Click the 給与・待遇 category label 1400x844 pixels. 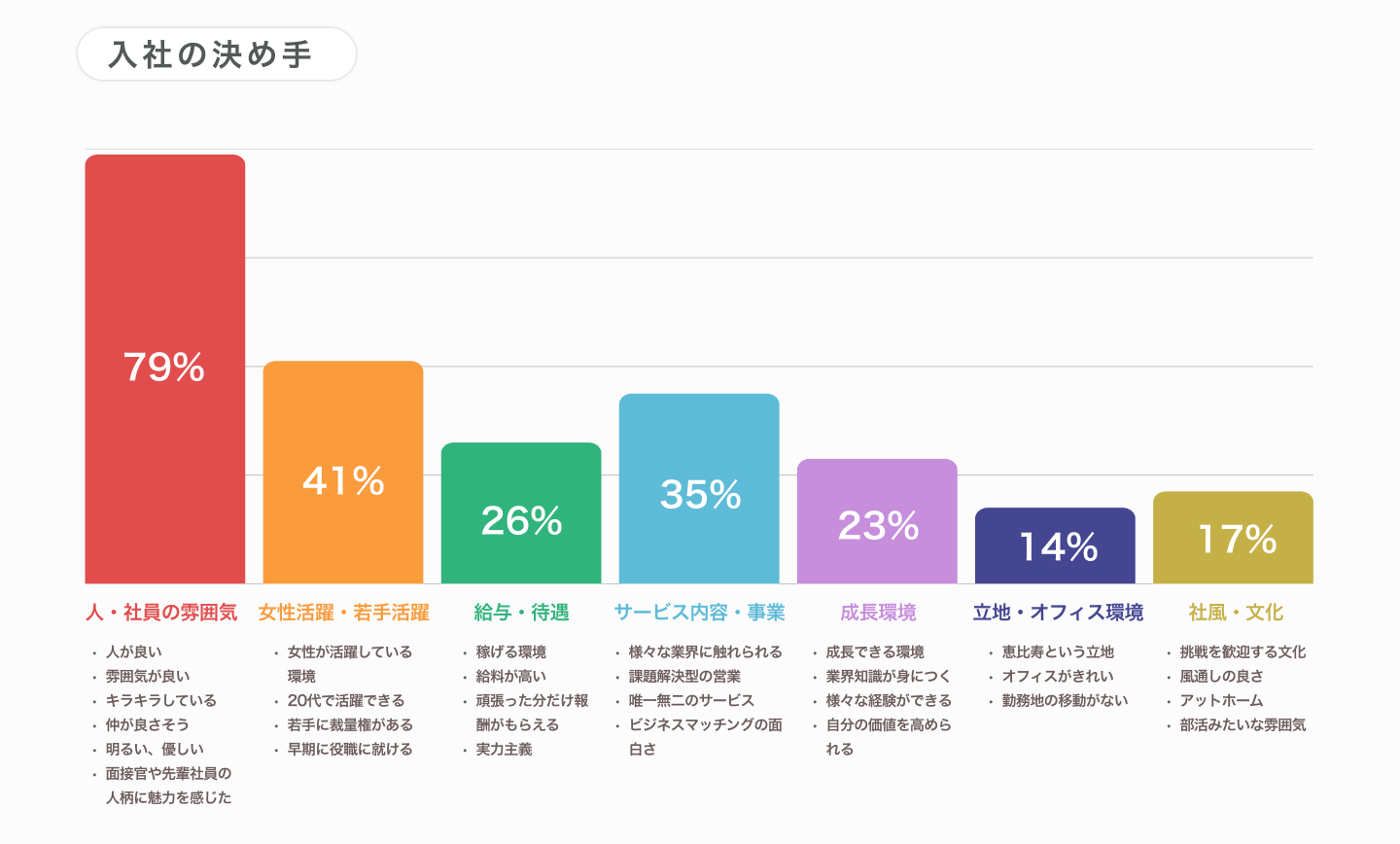pos(521,613)
